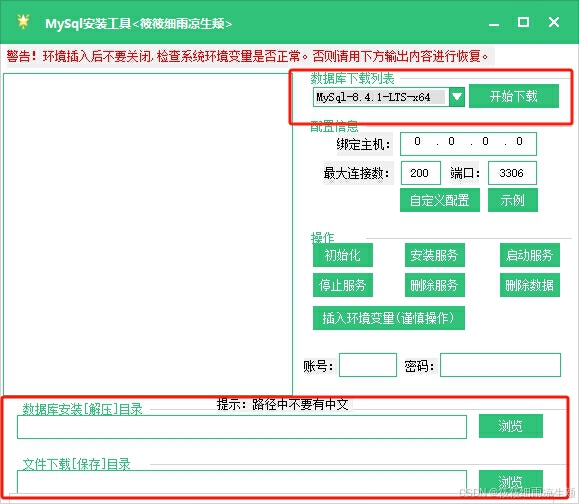
Task: Click the red 警告 warning text
Action: [248, 56]
